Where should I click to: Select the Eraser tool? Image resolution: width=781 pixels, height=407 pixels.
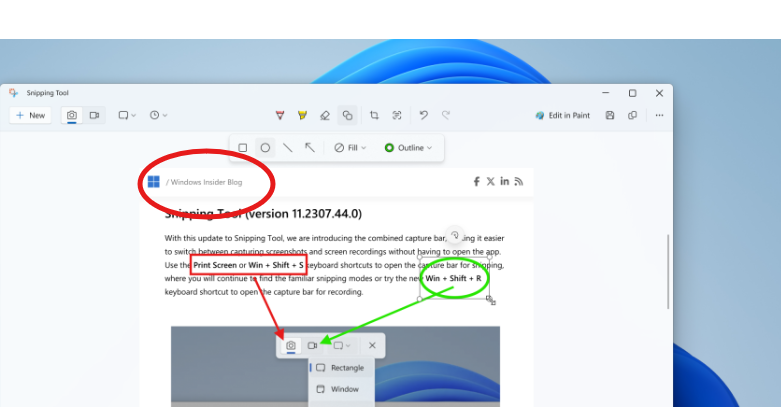[325, 115]
